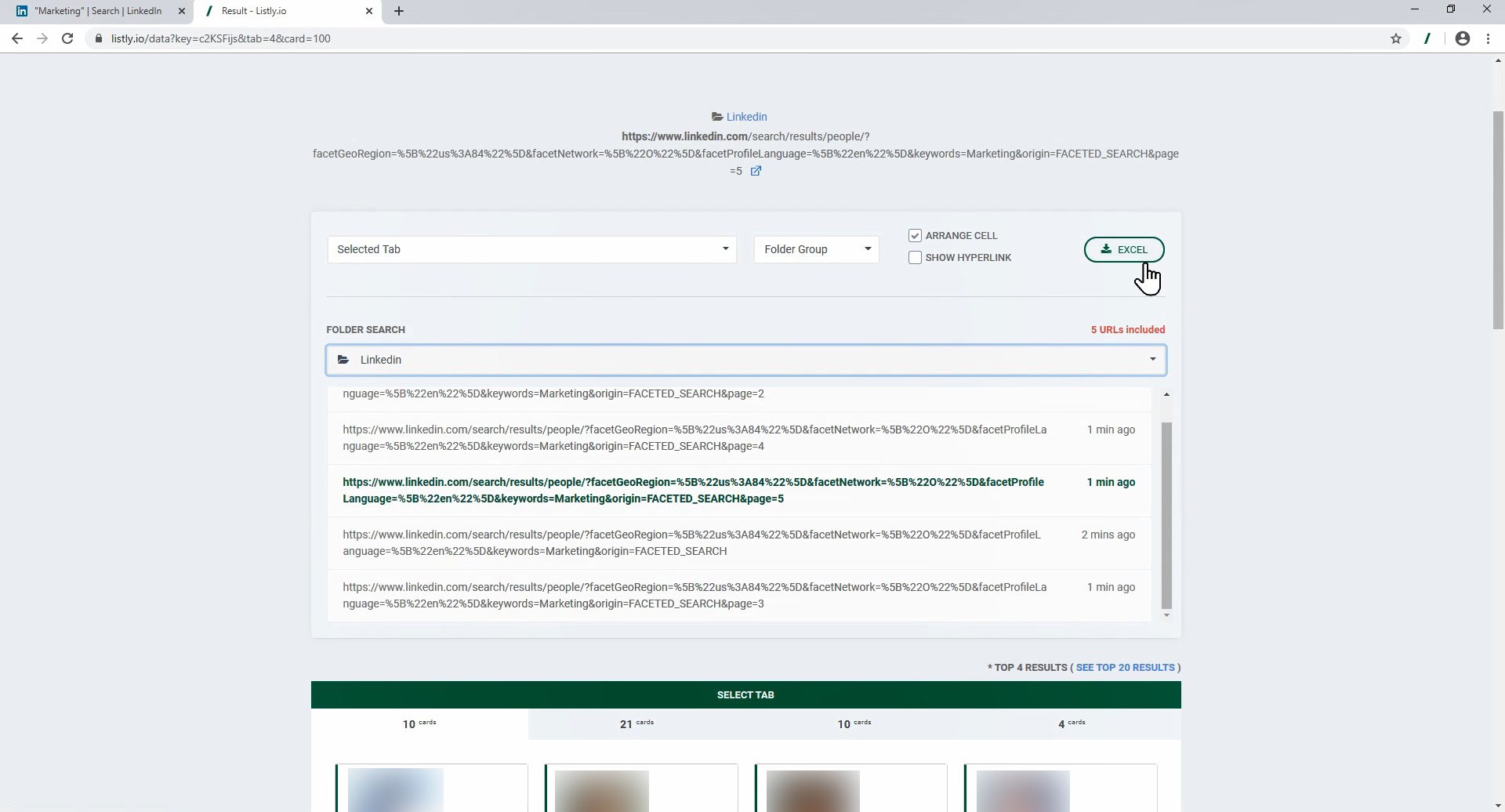Click the Listly extension icon in toolbar

[1427, 38]
